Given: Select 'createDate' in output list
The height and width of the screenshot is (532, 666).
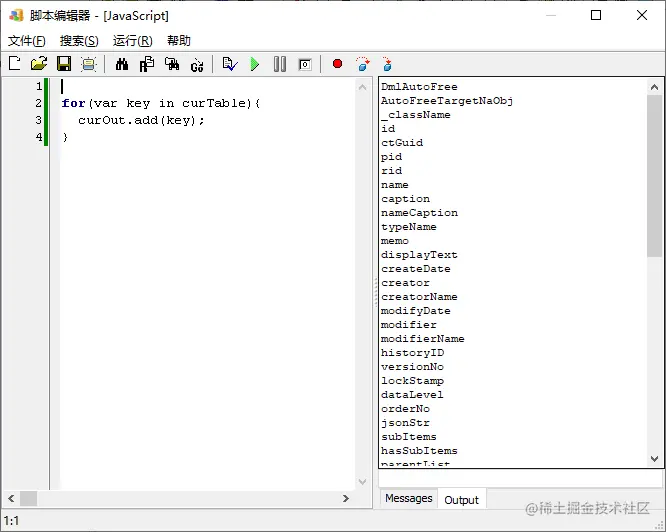Looking at the screenshot, I should tap(416, 269).
